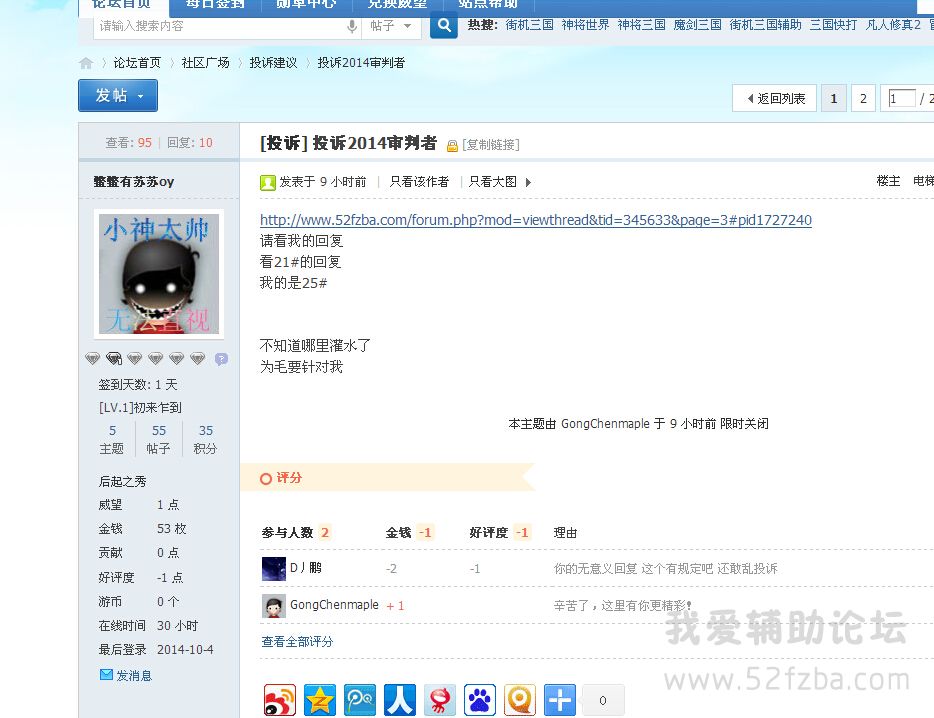Click 投诉2014审判者 breadcrumb link

pos(361,63)
